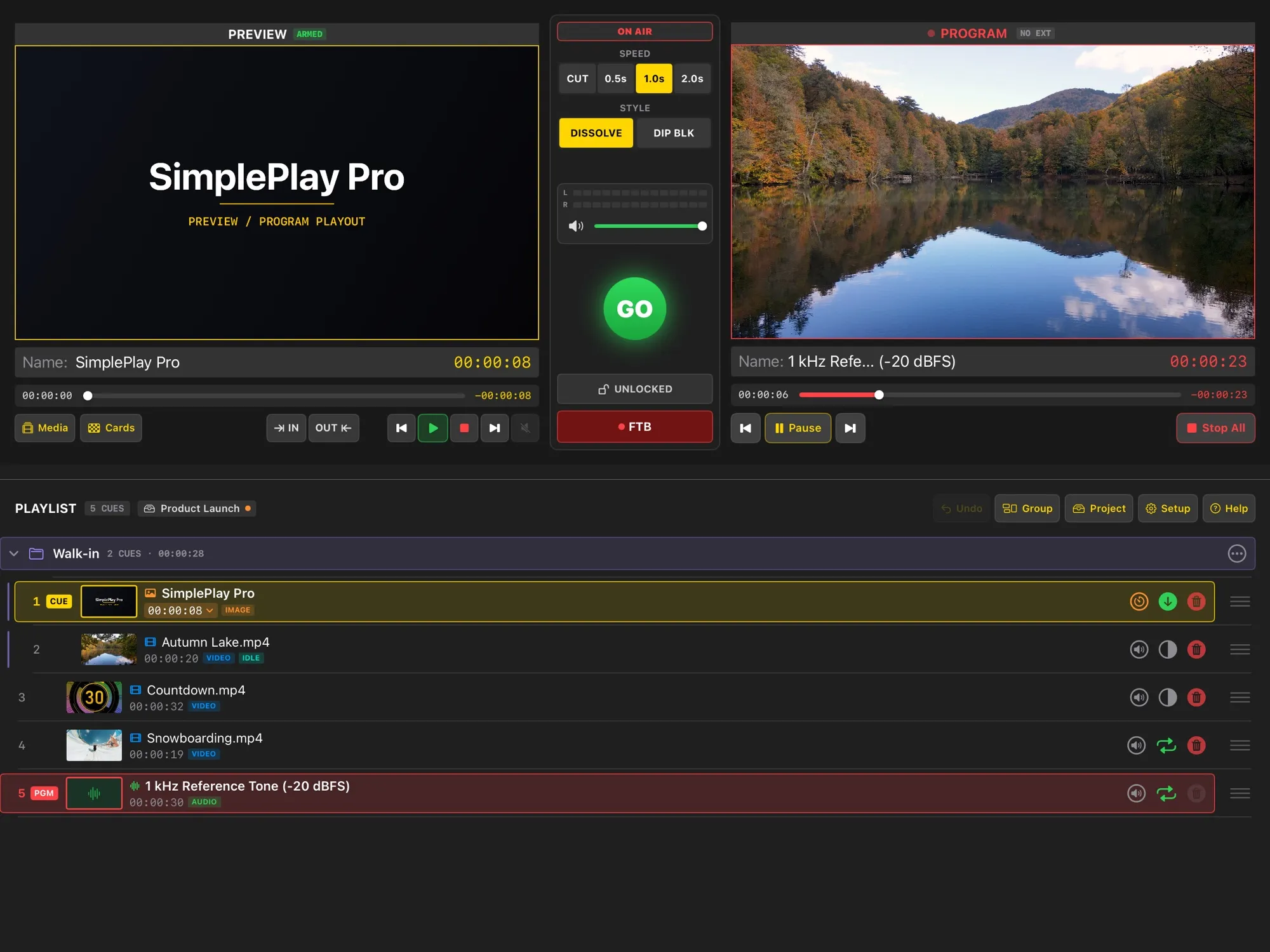Open SimplePlay Pro duration dropdown 00:00:08

click(180, 611)
